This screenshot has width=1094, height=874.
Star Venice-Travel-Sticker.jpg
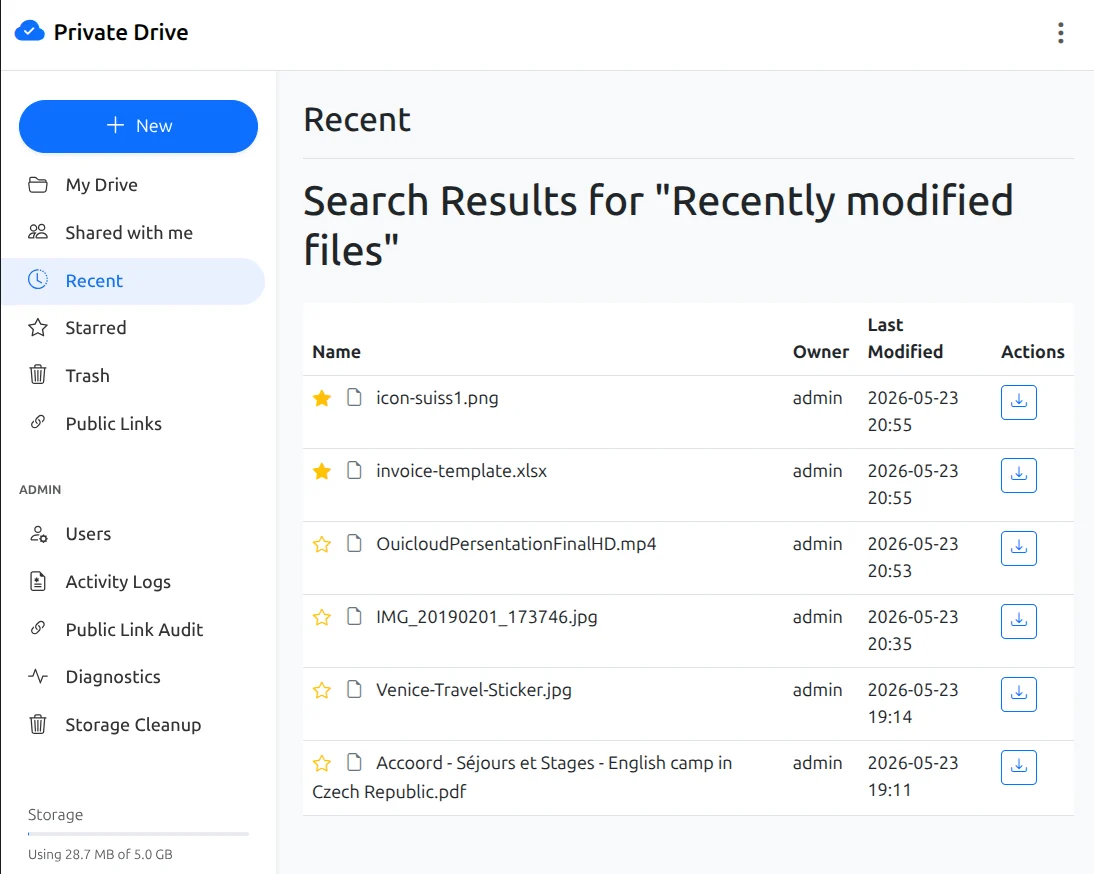[x=322, y=691]
